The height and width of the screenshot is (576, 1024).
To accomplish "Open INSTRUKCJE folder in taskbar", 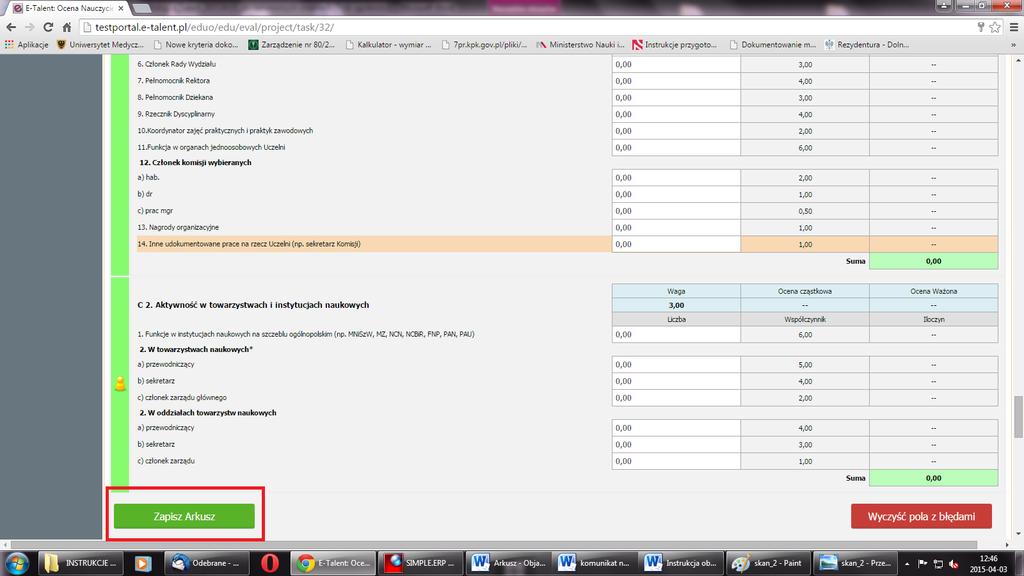I will (x=80, y=563).
